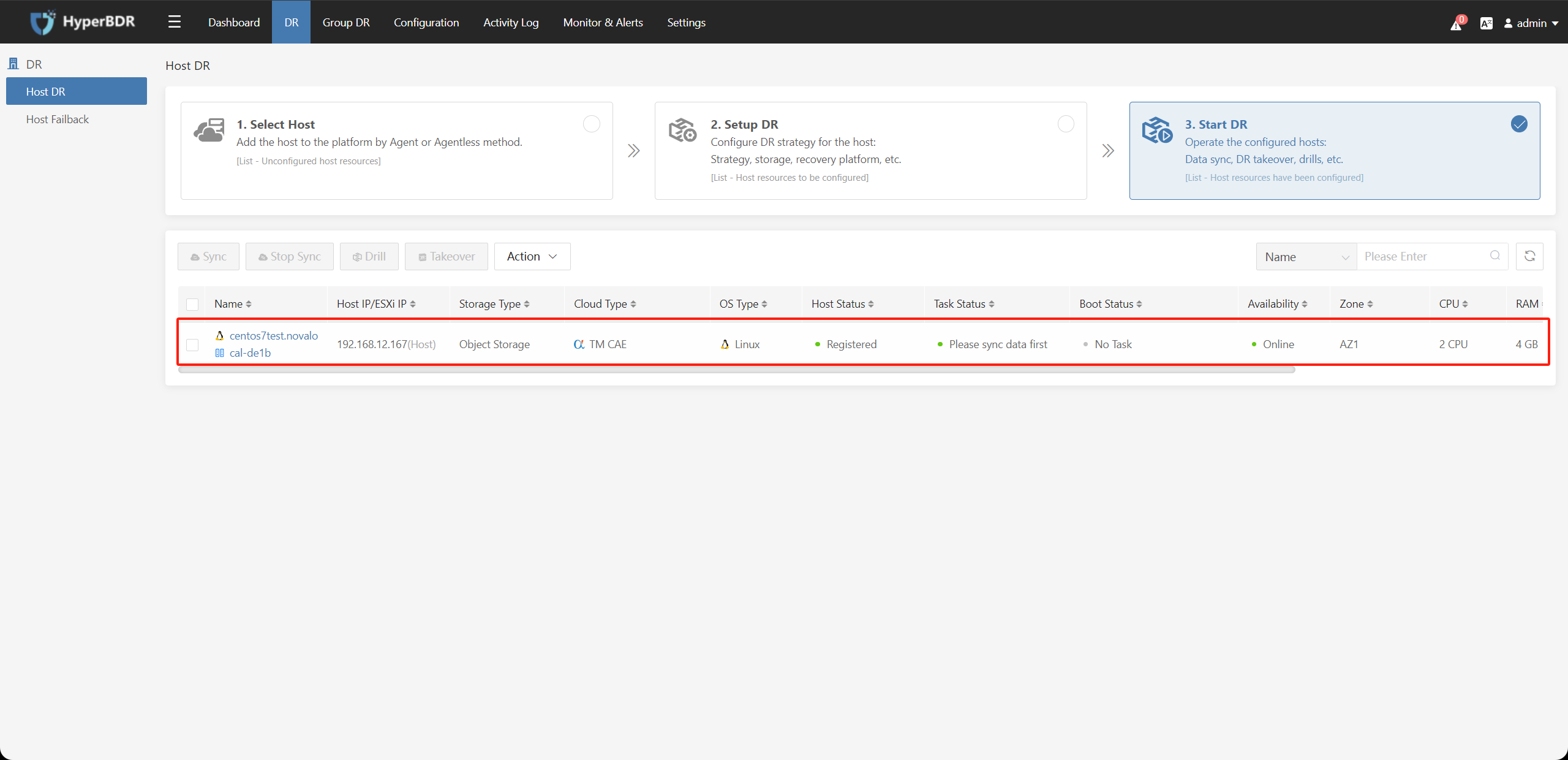Sort by CPU column
Viewport: 1568px width, 760px height.
click(x=1465, y=304)
